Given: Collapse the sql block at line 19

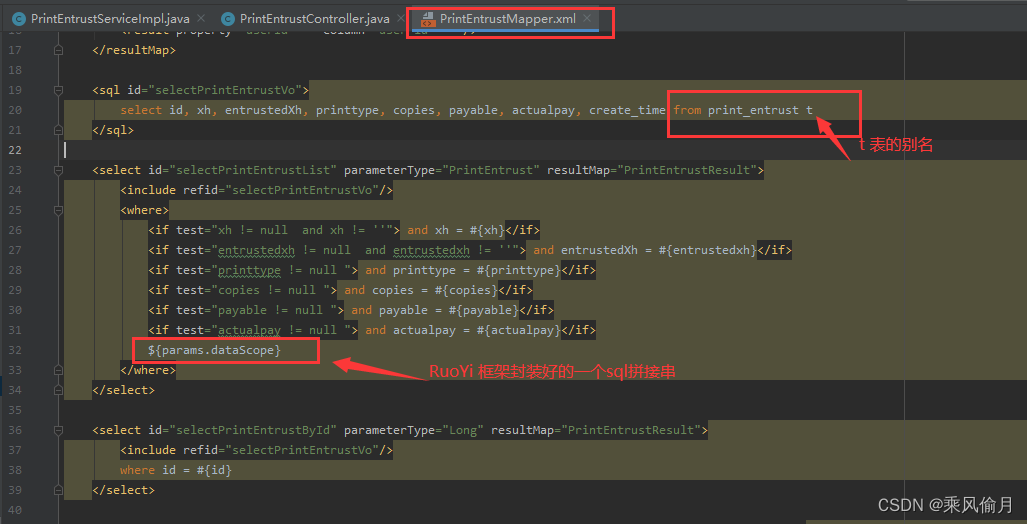Looking at the screenshot, I should tap(58, 90).
